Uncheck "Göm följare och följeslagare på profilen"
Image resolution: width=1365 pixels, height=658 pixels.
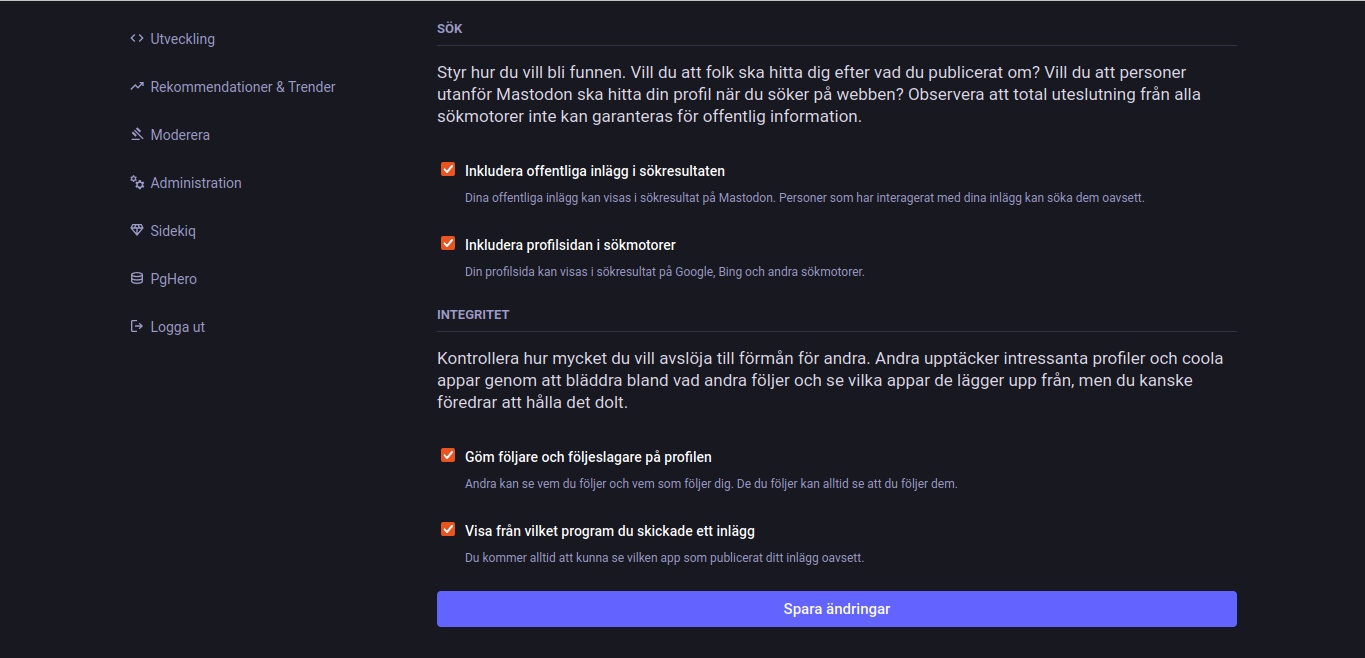tap(447, 454)
